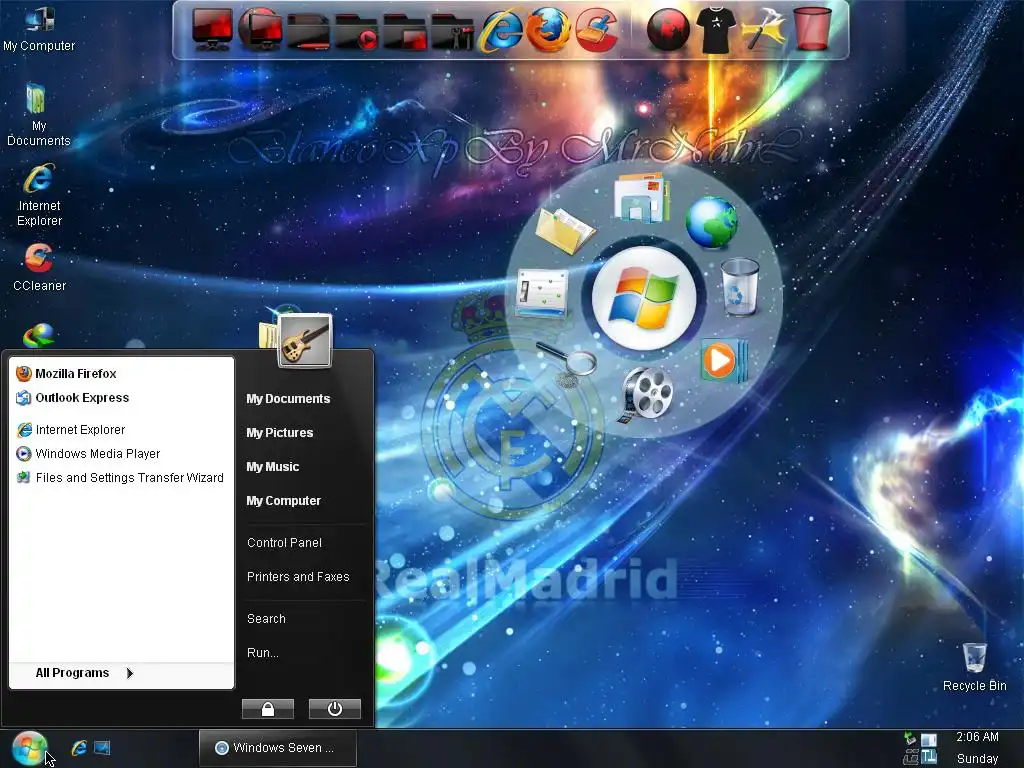Viewport: 1024px width, 768px height.
Task: Launch Internet Explorer from the top dock
Action: (501, 30)
